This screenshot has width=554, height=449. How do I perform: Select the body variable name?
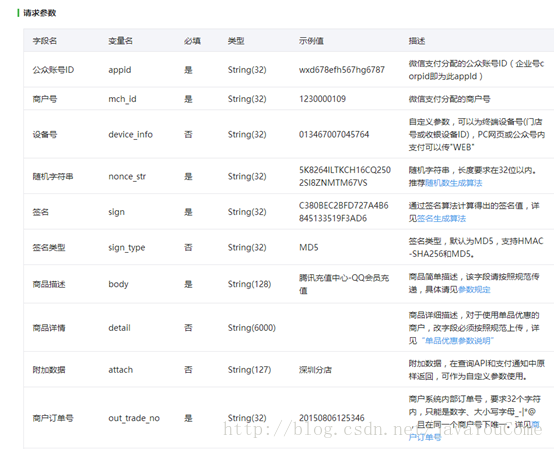(118, 284)
